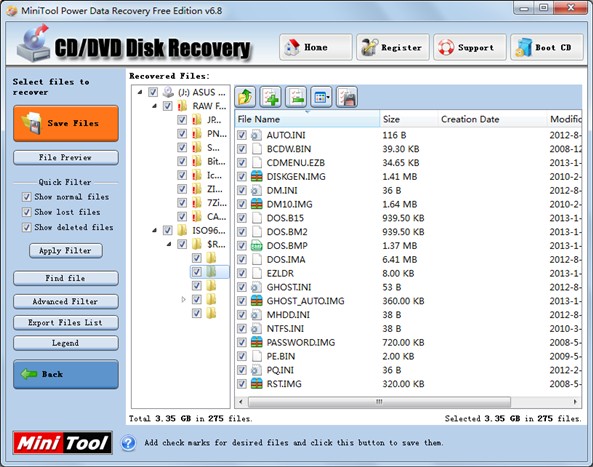This screenshot has width=593, height=467.
Task: Click the RST.IMG archive icon
Action: pos(256,384)
